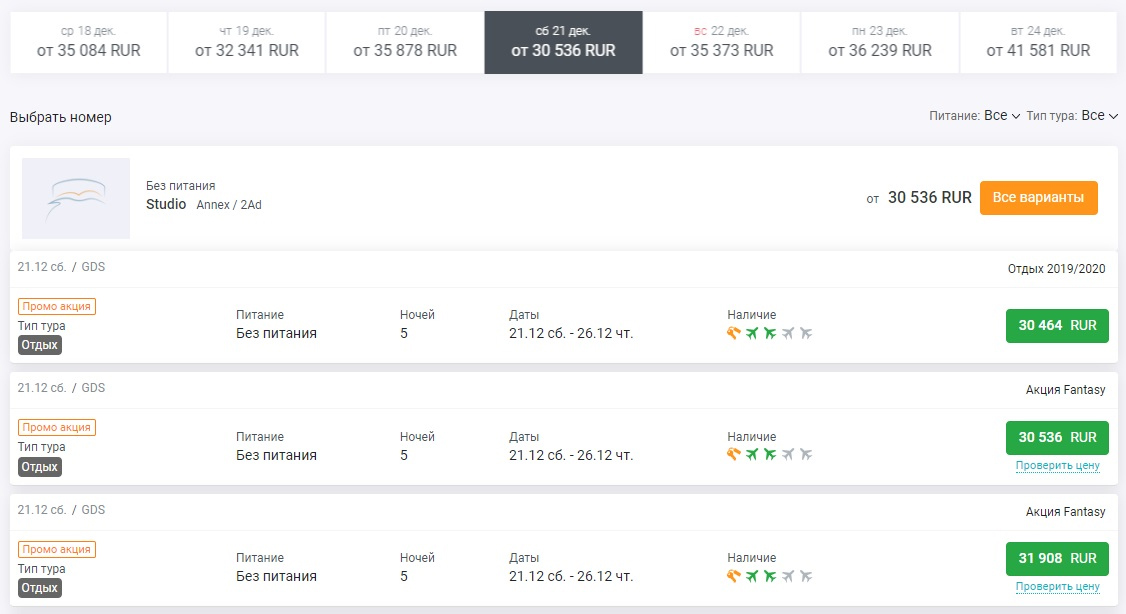Viewport: 1126px width, 614px height.
Task: Select the вт 24 дек. date tab
Action: pos(1038,43)
